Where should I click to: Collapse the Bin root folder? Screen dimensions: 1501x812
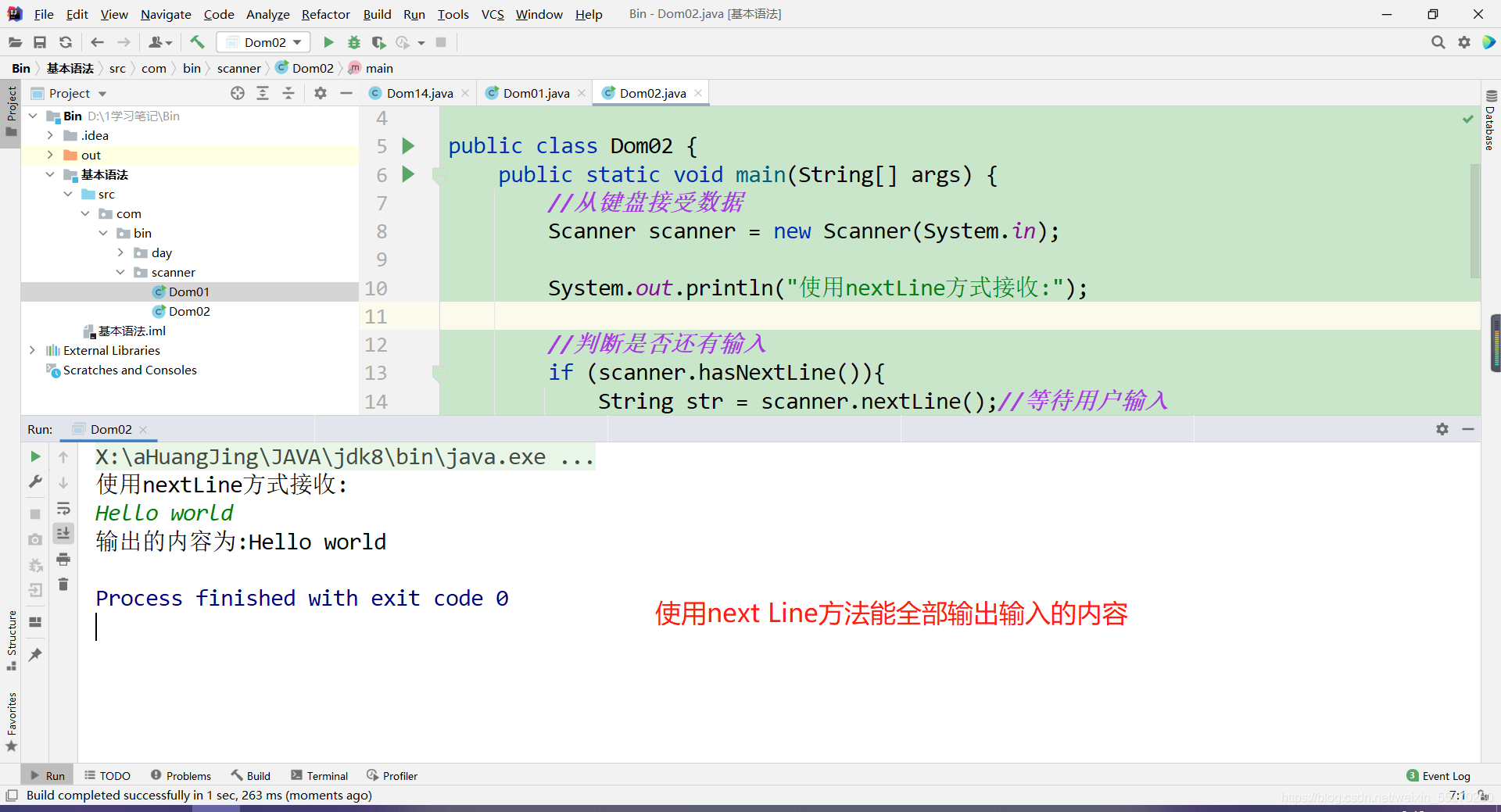click(33, 116)
